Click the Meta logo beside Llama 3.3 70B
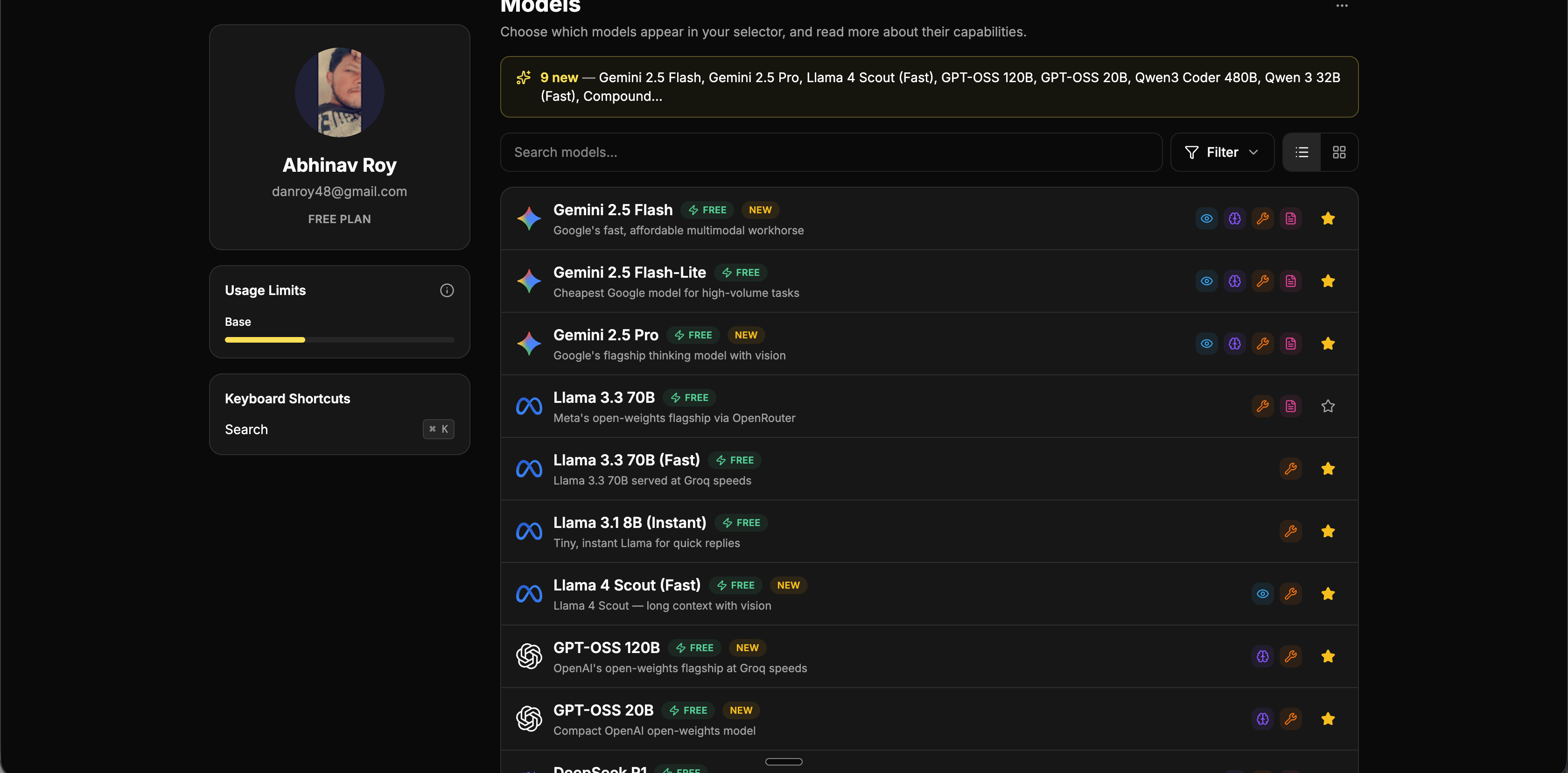 click(529, 406)
